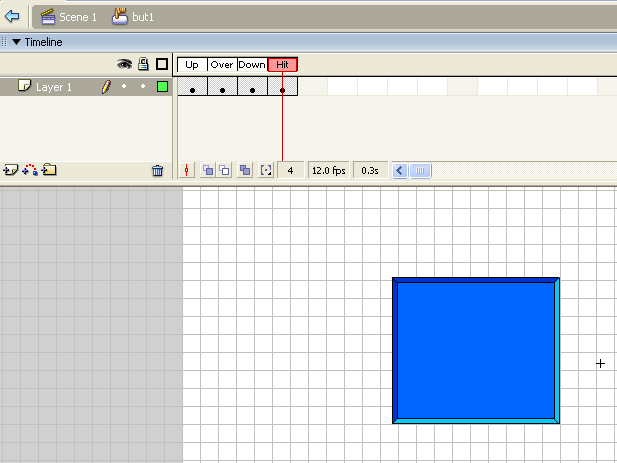This screenshot has width=617, height=463.
Task: Click Layer 1 page icon
Action: point(24,85)
